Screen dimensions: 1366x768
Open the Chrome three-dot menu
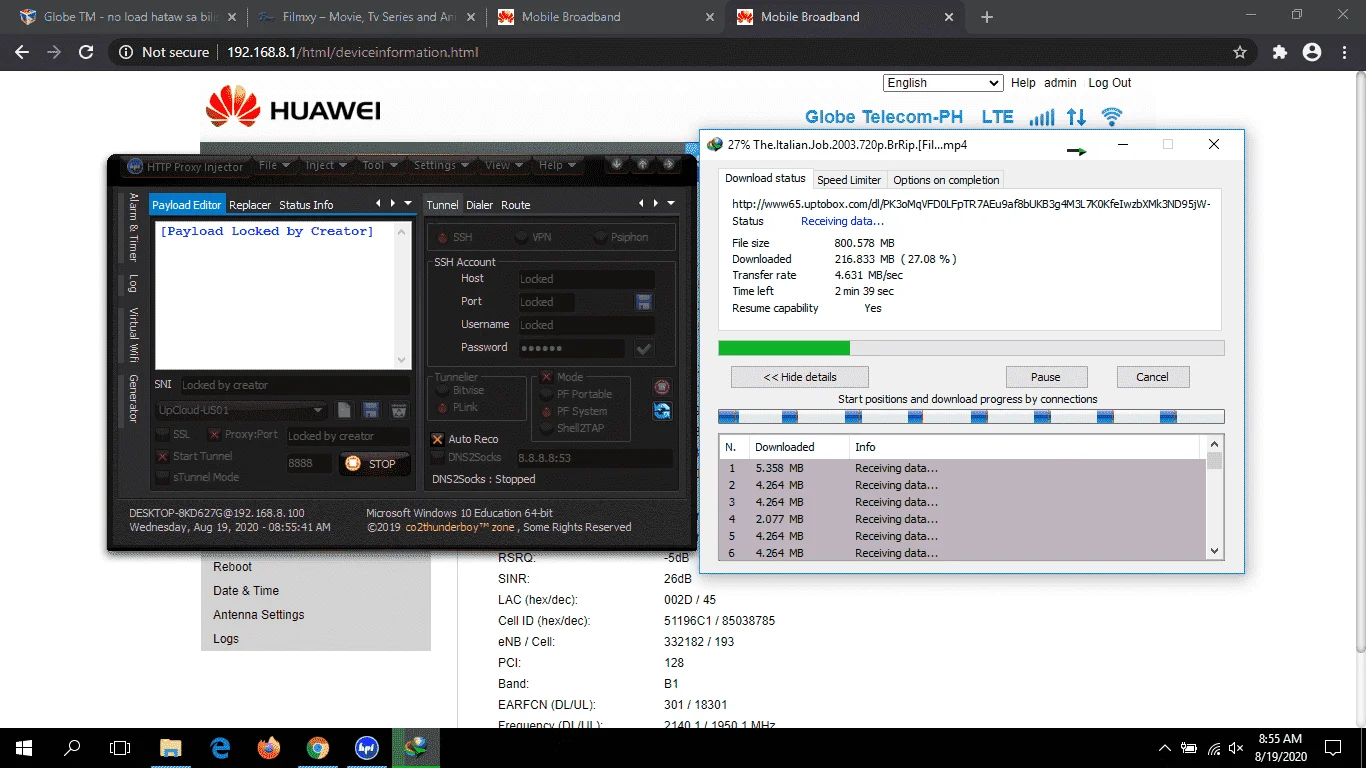click(1345, 52)
